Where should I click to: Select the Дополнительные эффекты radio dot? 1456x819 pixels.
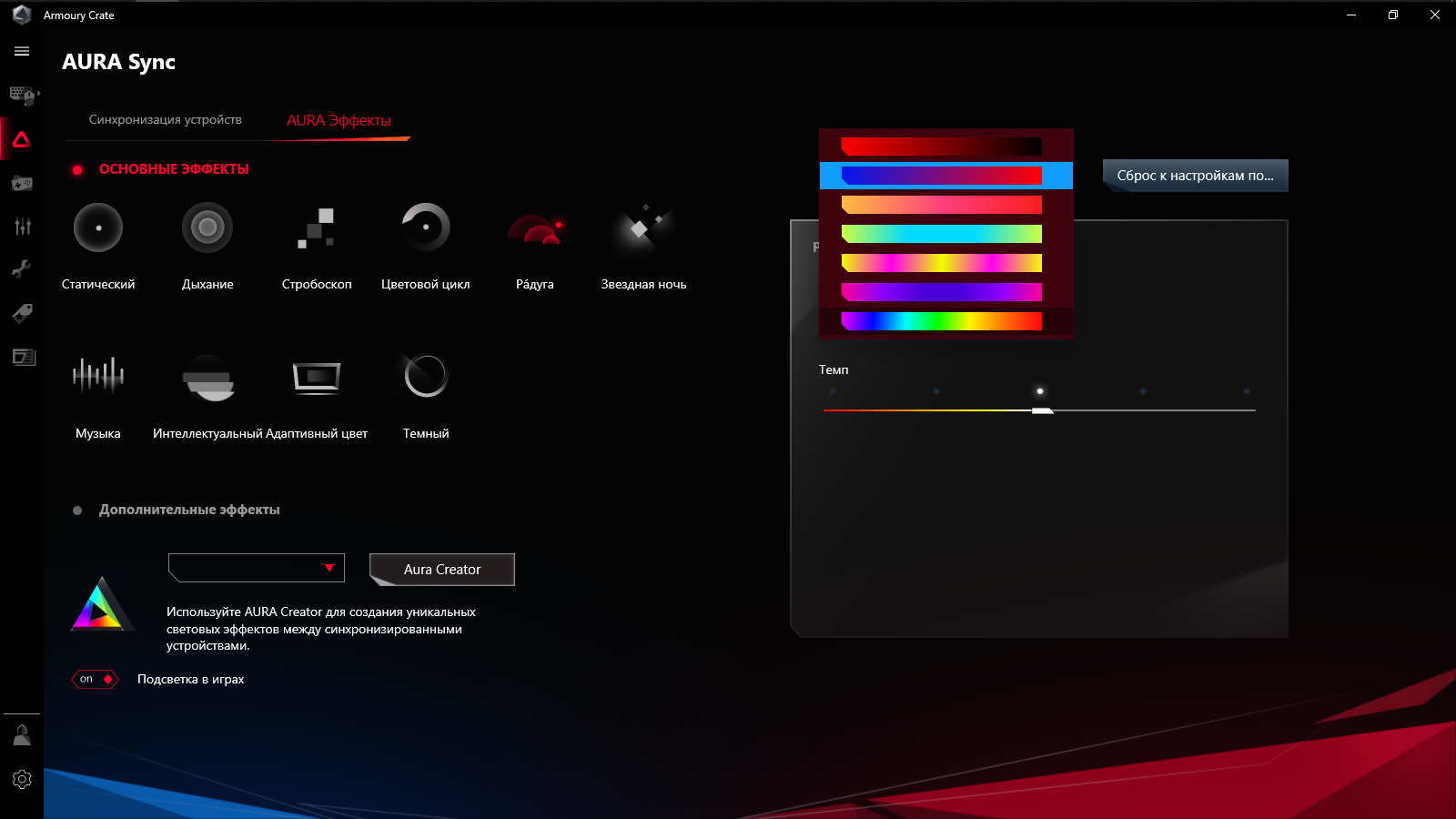click(77, 511)
